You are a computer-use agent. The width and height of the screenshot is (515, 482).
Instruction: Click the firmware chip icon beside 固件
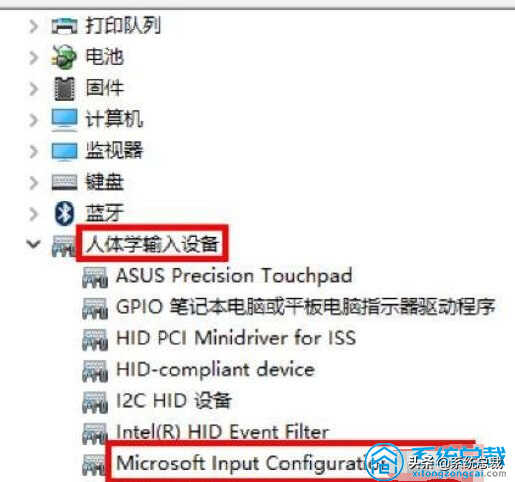point(64,89)
